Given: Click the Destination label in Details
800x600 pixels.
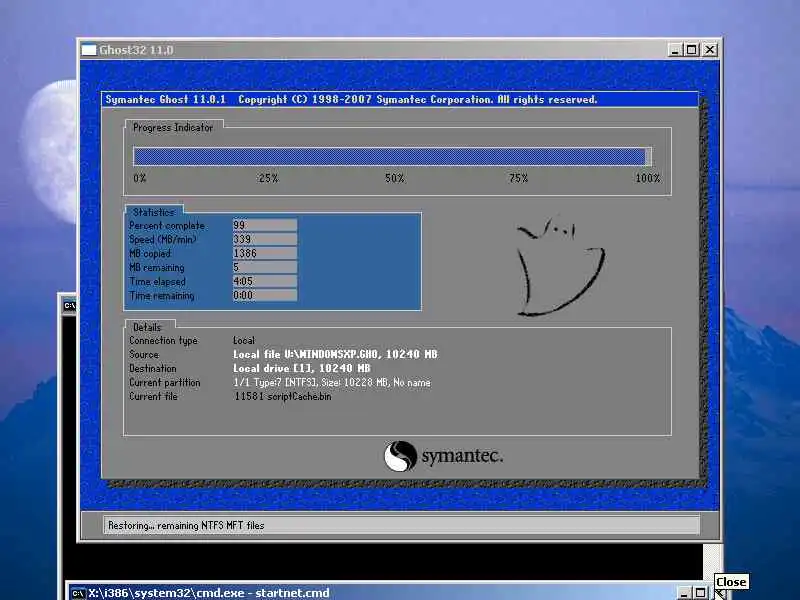Looking at the screenshot, I should [153, 368].
